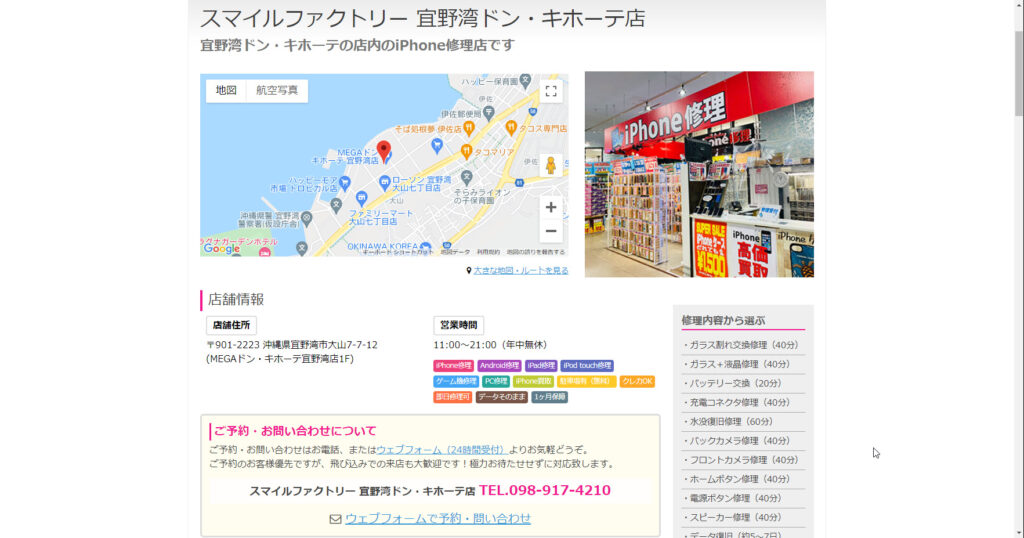Click the red location pin on the map

(x=384, y=151)
